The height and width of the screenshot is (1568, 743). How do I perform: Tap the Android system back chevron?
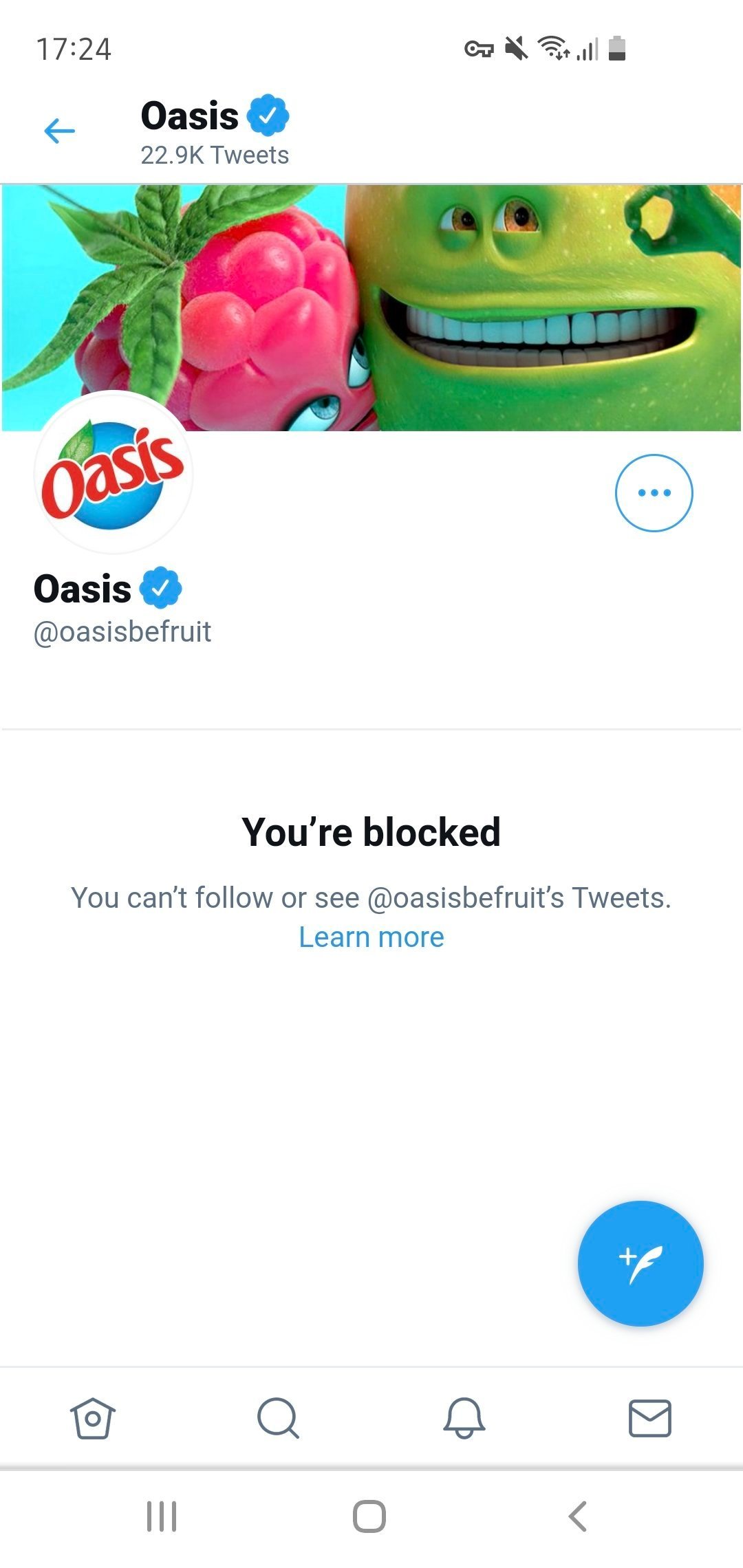(578, 1516)
